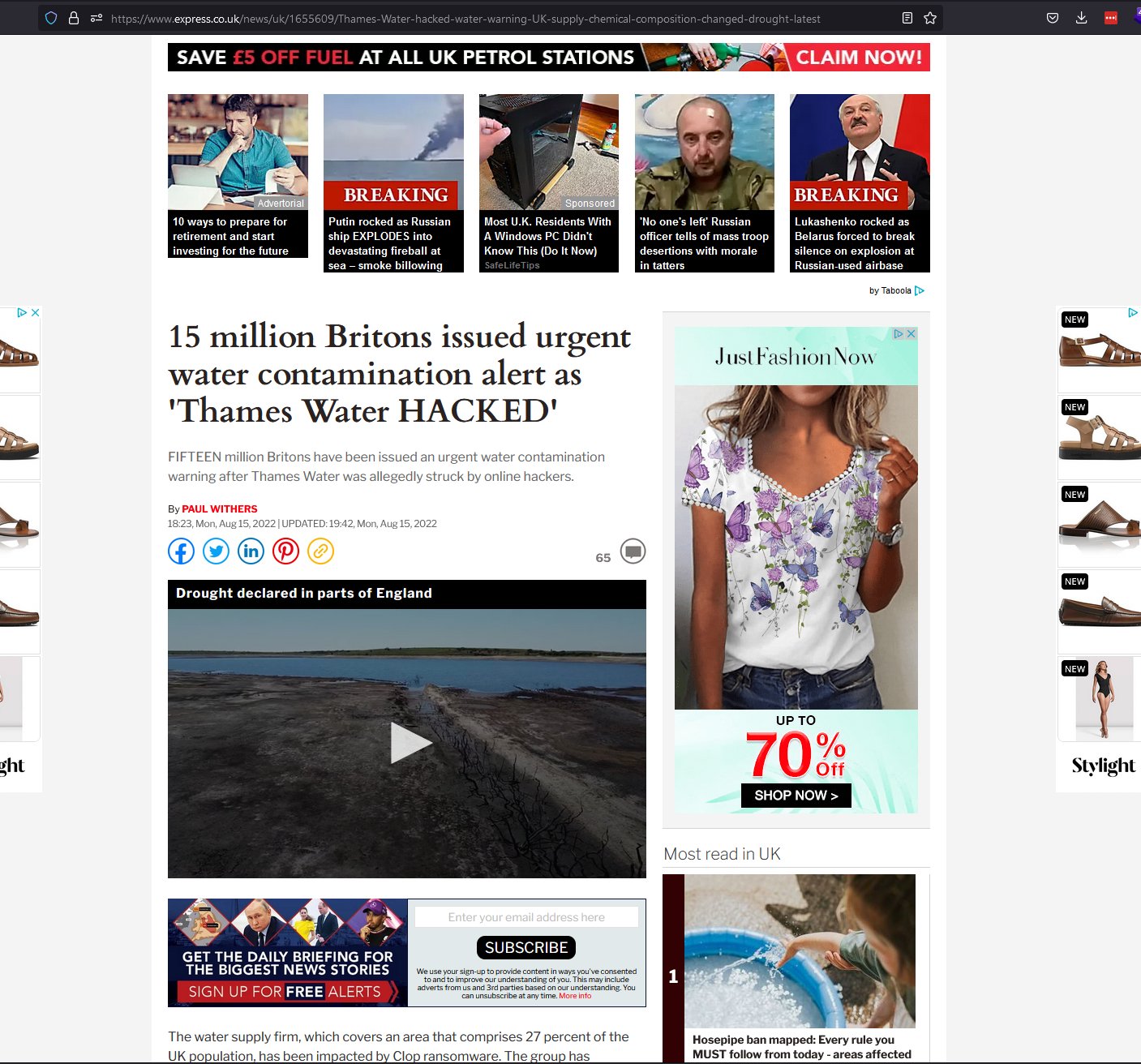Copy article link with the yellow link icon
This screenshot has height=1064, width=1141.
[320, 551]
